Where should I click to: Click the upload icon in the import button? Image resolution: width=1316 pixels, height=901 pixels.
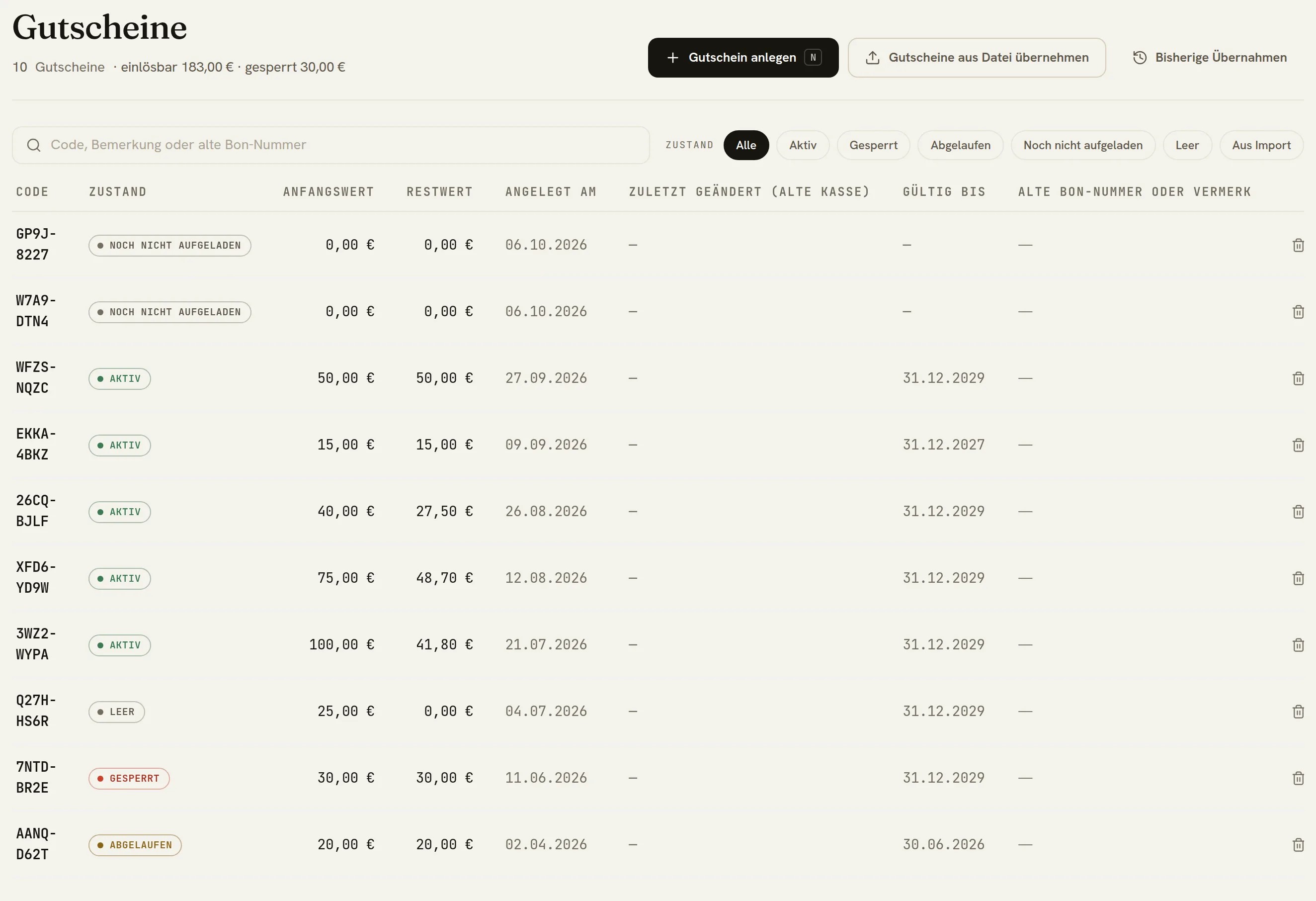[x=873, y=57]
